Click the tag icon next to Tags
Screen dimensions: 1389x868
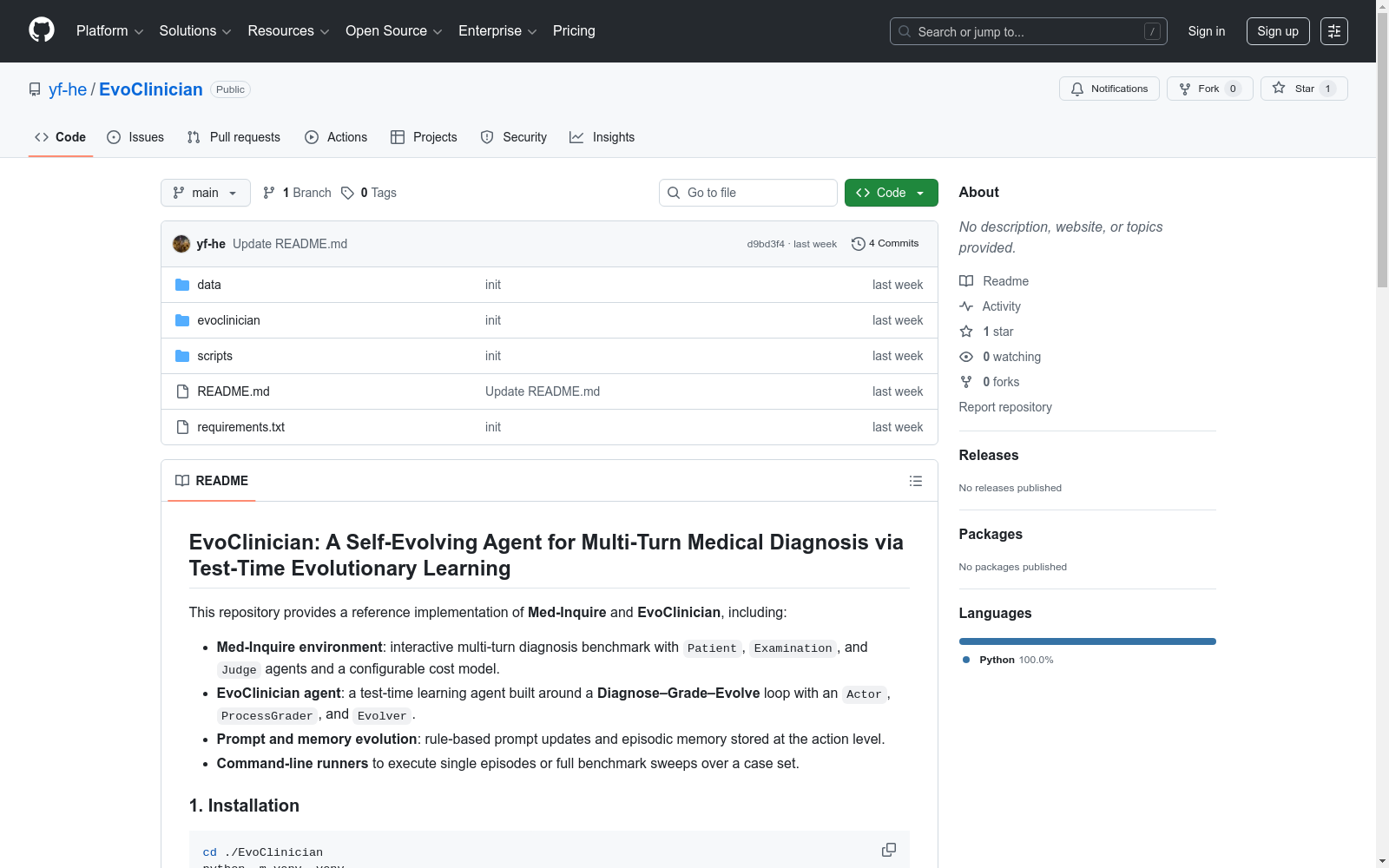pyautogui.click(x=347, y=193)
